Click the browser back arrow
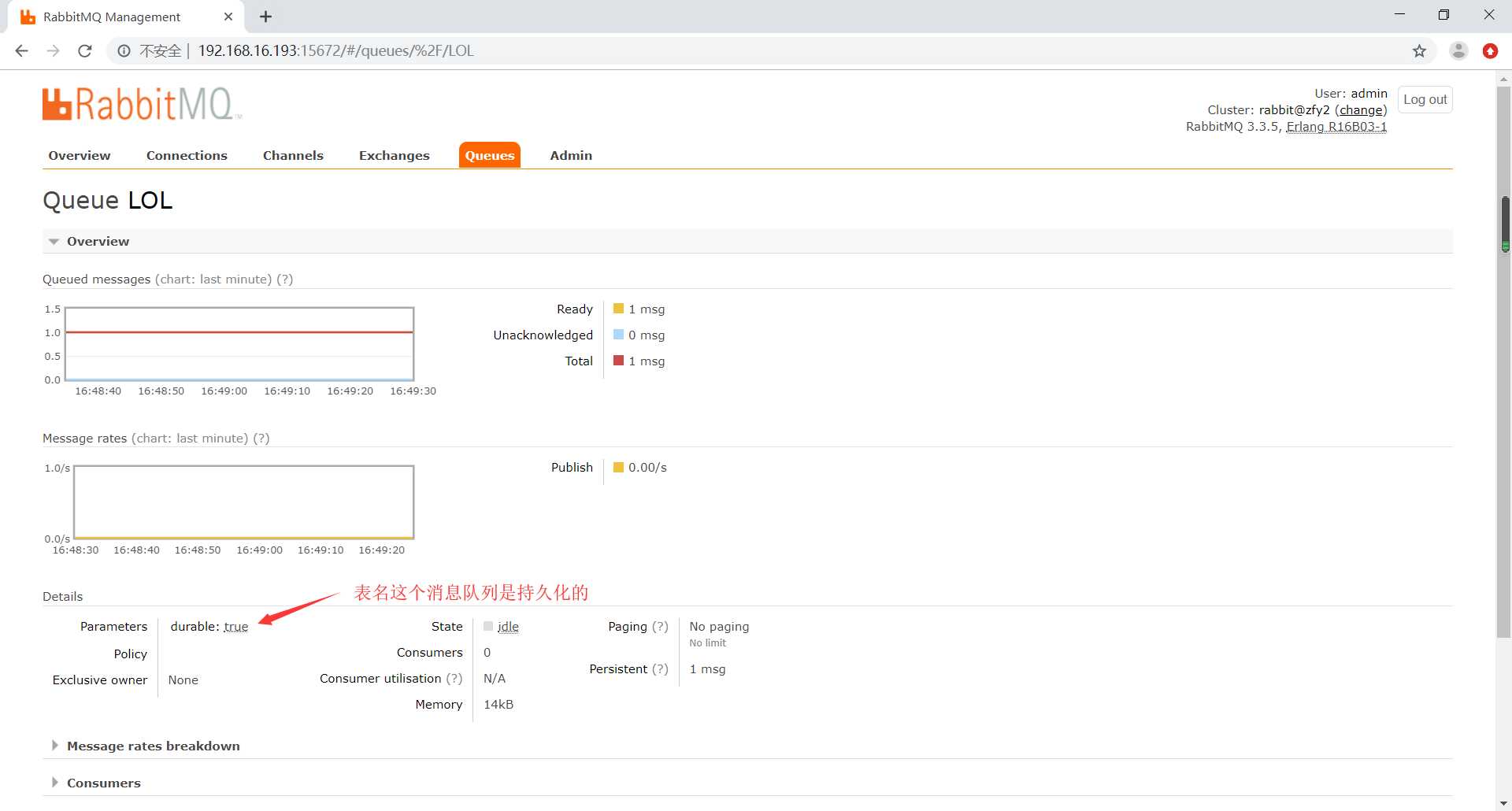 22,51
